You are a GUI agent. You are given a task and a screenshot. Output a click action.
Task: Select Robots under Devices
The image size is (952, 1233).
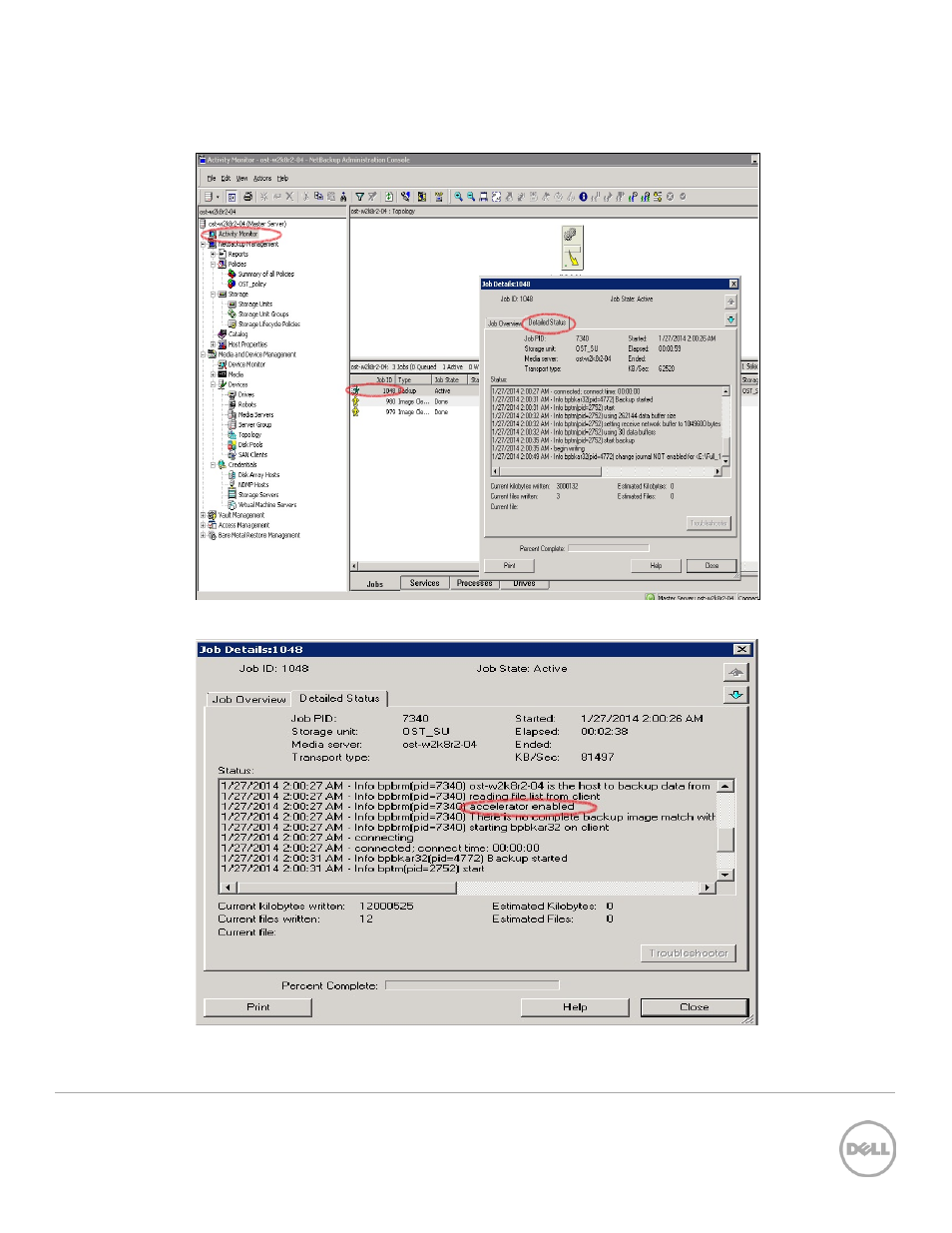(x=246, y=404)
